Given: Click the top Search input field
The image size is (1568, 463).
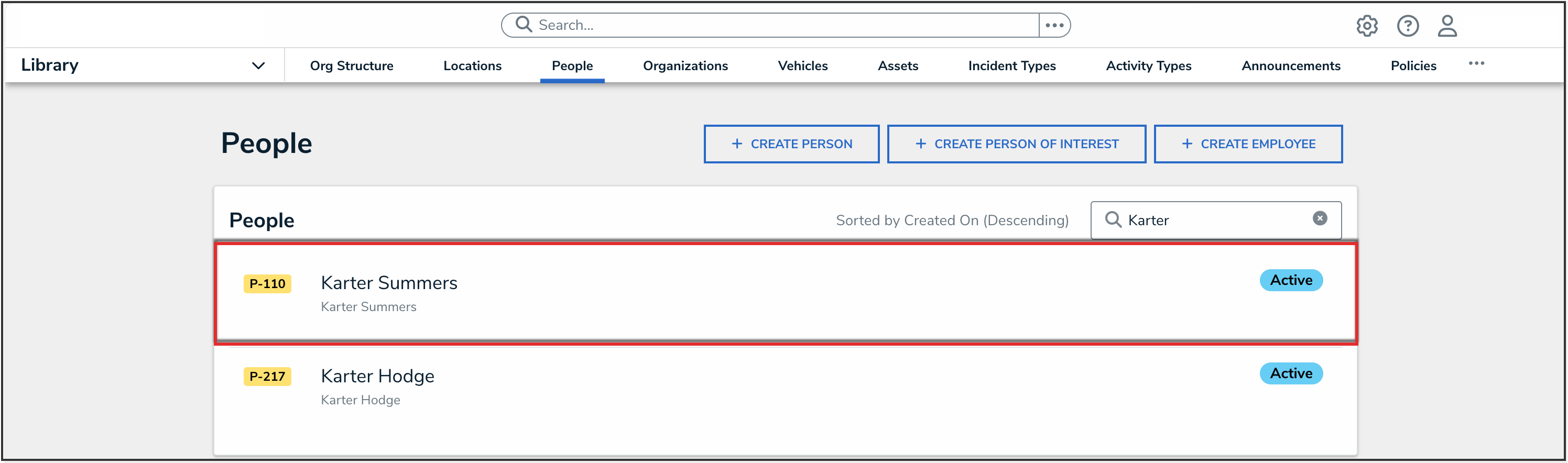Looking at the screenshot, I should (779, 25).
